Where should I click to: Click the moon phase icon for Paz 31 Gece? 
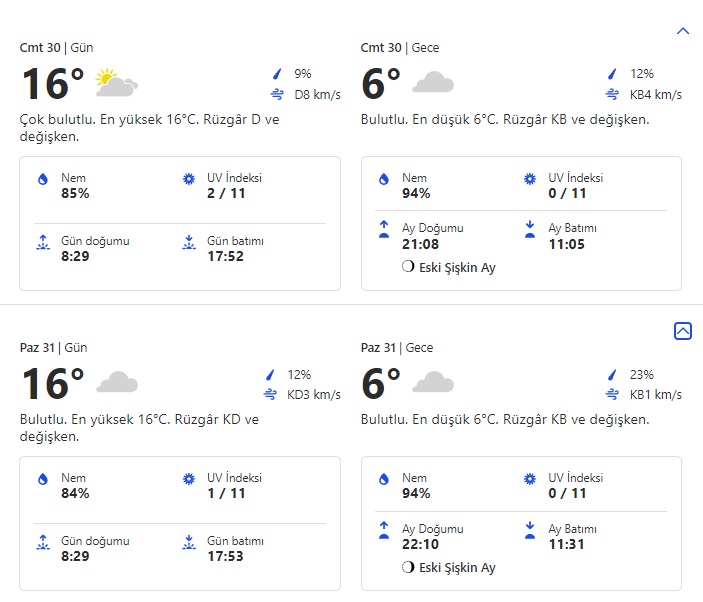407,568
